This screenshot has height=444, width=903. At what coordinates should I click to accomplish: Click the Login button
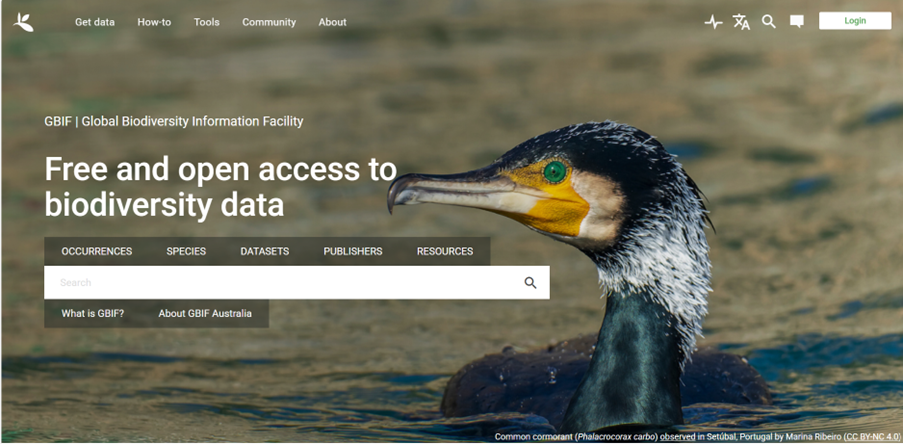click(855, 21)
